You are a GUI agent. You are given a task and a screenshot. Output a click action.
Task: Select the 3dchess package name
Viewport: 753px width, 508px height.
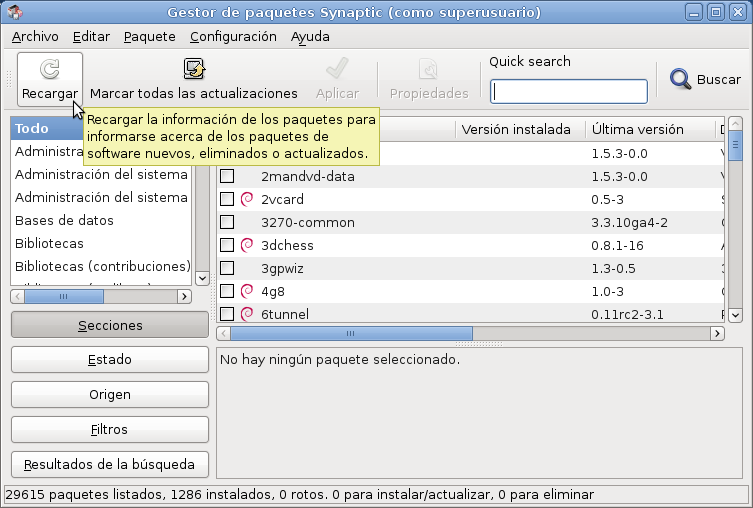point(287,245)
